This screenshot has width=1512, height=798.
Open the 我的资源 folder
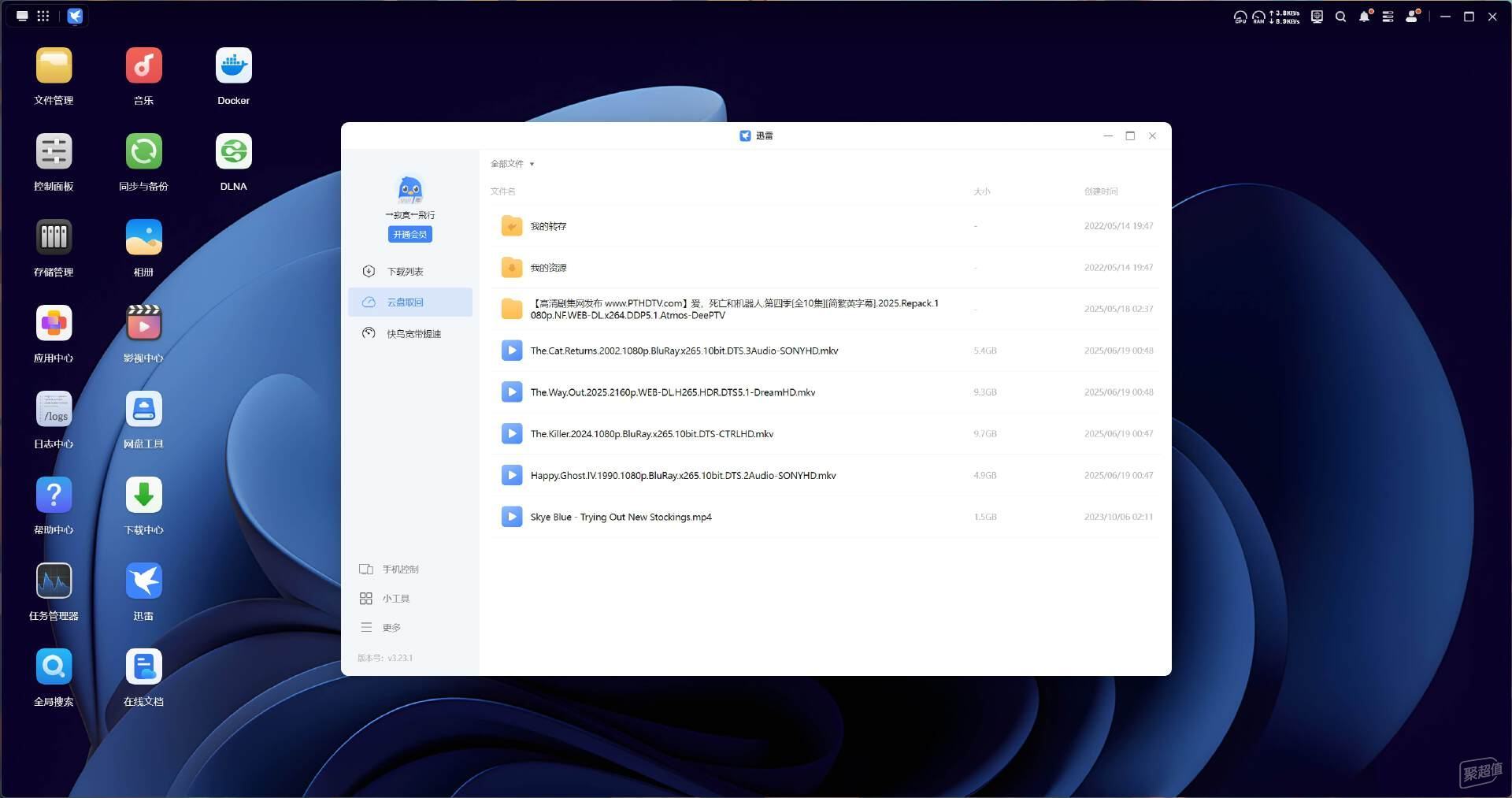pyautogui.click(x=825, y=268)
